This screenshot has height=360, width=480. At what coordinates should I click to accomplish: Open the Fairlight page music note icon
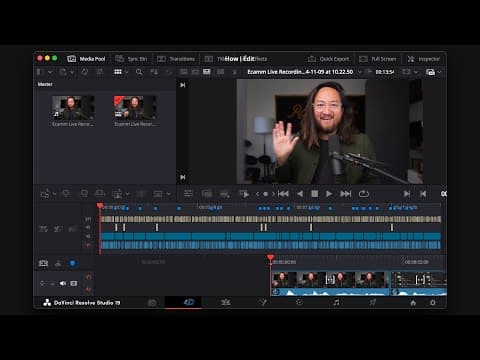click(x=336, y=302)
